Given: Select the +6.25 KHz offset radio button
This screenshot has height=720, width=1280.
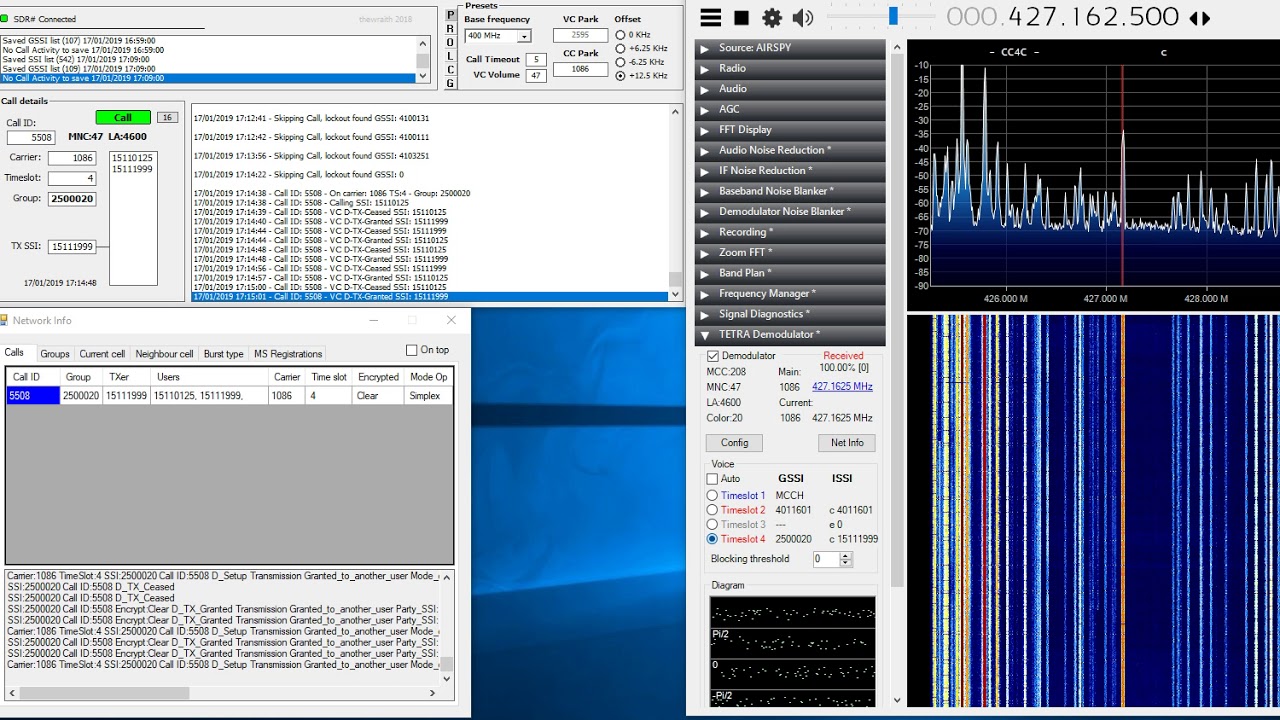Looking at the screenshot, I should coord(620,48).
